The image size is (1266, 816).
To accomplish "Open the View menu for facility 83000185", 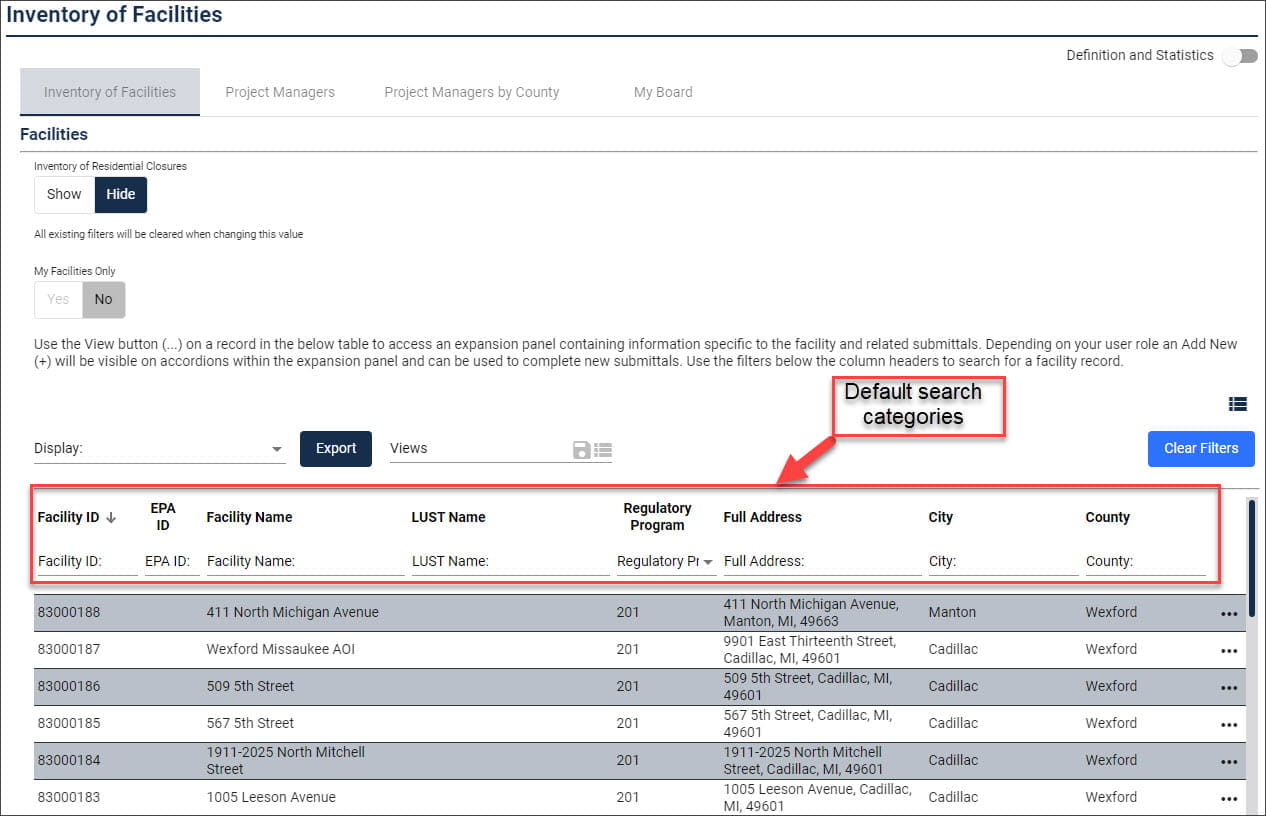I will click(x=1229, y=725).
